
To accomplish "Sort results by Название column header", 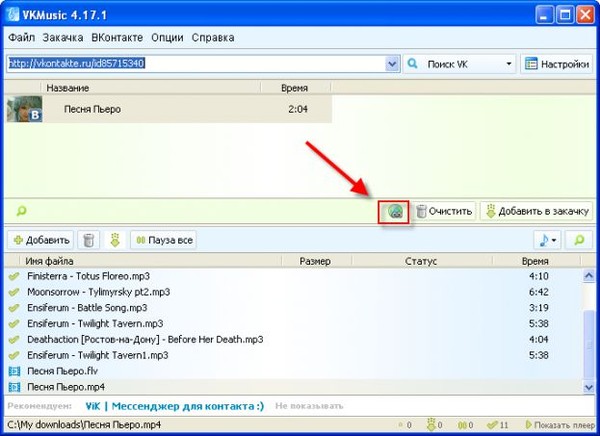I will point(151,88).
